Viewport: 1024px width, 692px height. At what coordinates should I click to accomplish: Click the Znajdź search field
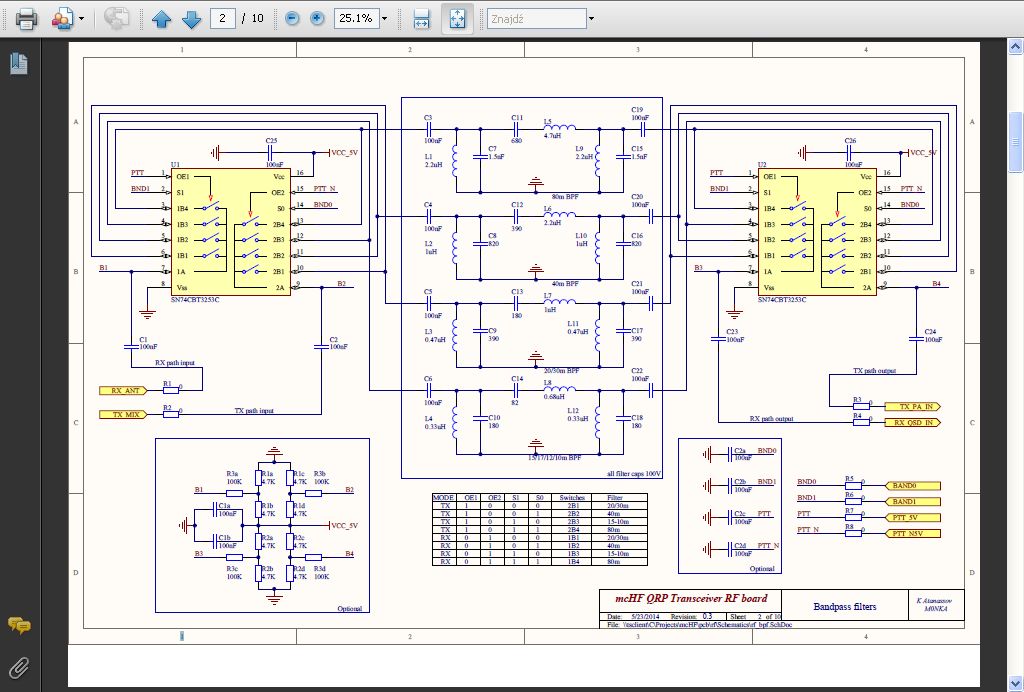[535, 19]
